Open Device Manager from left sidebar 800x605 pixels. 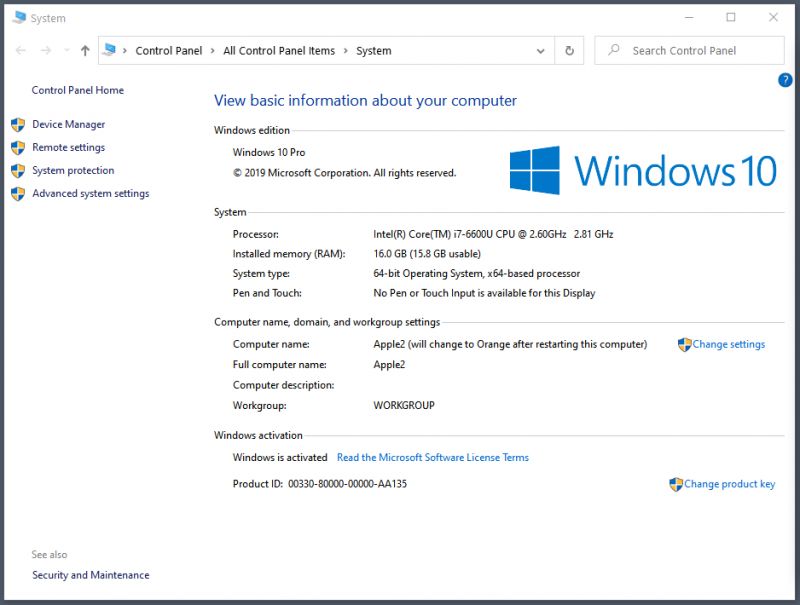click(x=68, y=124)
